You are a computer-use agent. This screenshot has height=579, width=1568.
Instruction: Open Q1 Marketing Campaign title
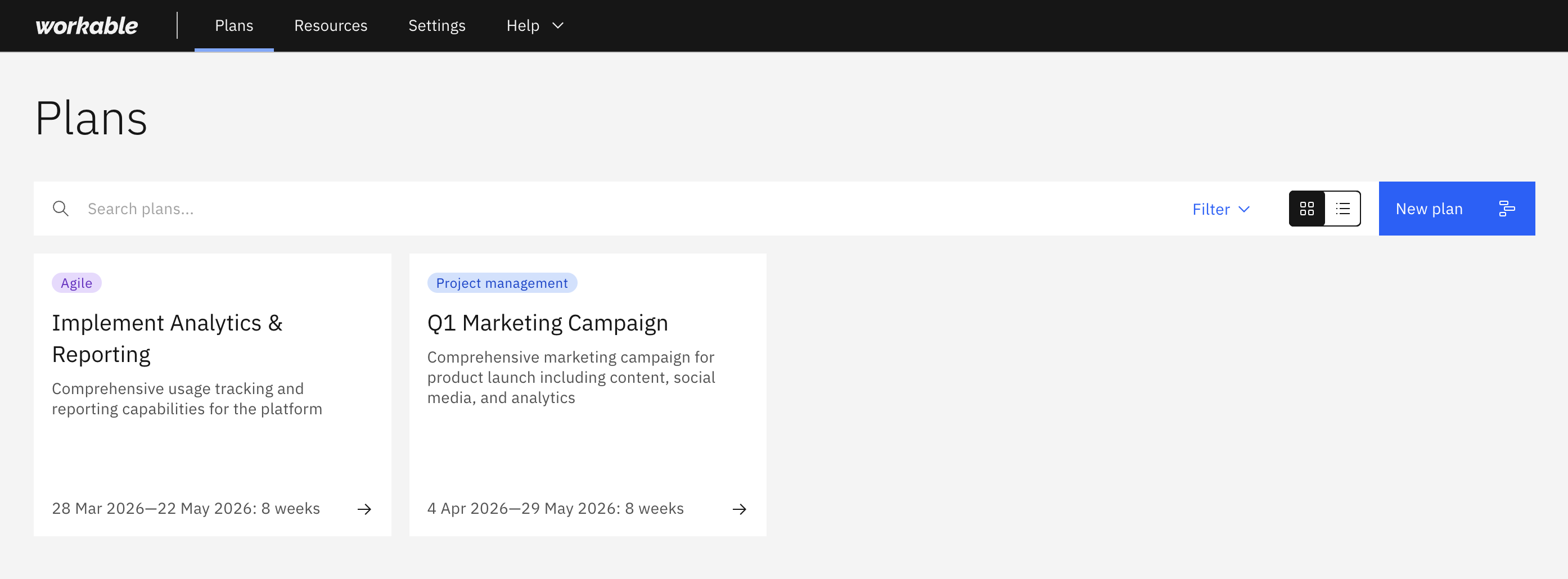[547, 323]
